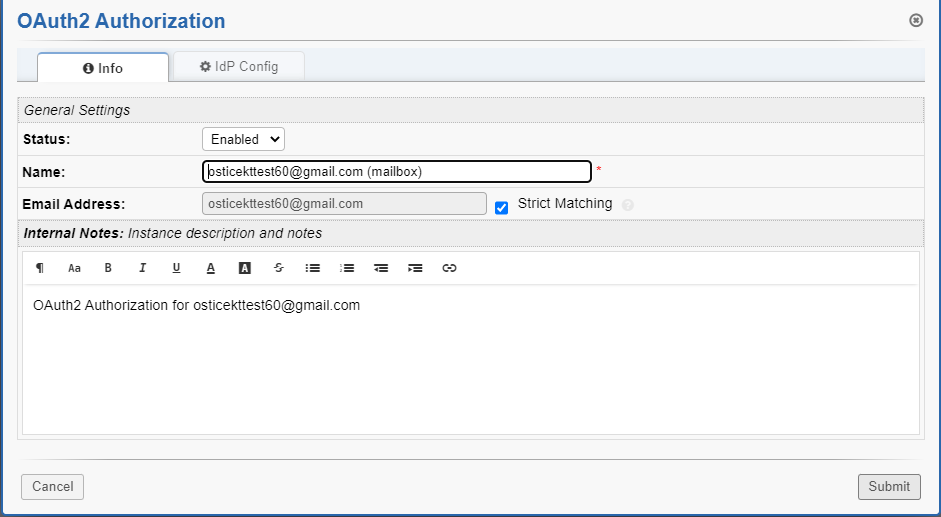Open the Status dropdown
The width and height of the screenshot is (941, 517).
243,139
